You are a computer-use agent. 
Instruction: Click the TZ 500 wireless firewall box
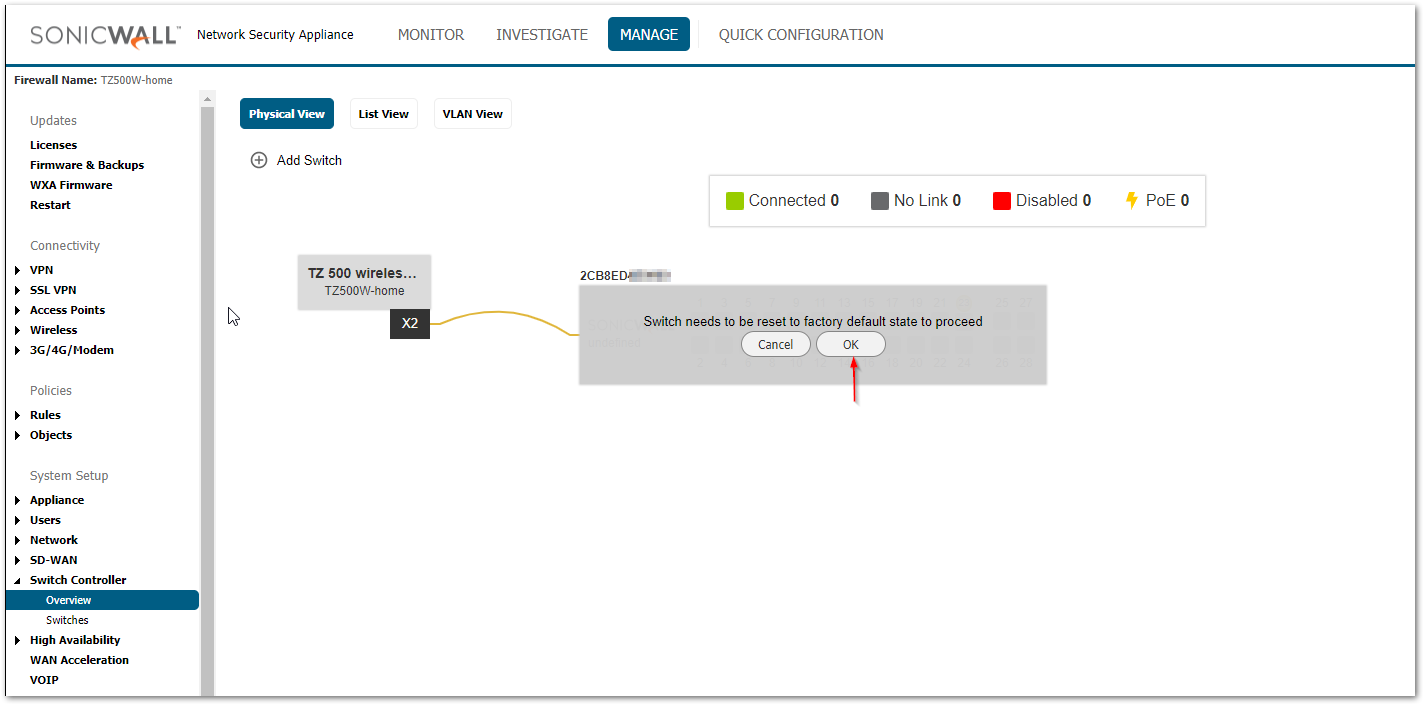364,281
